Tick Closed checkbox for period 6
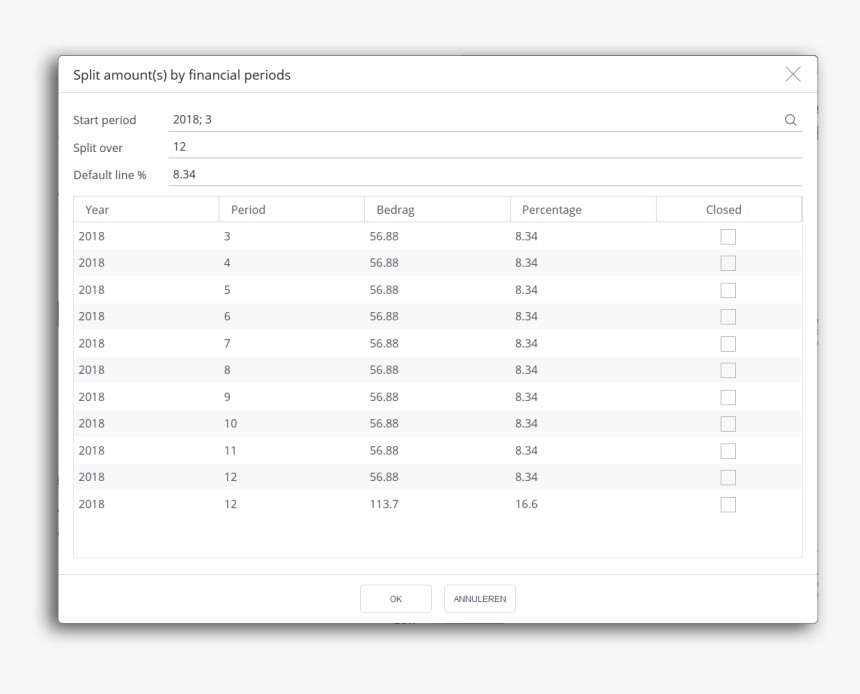 pos(728,317)
